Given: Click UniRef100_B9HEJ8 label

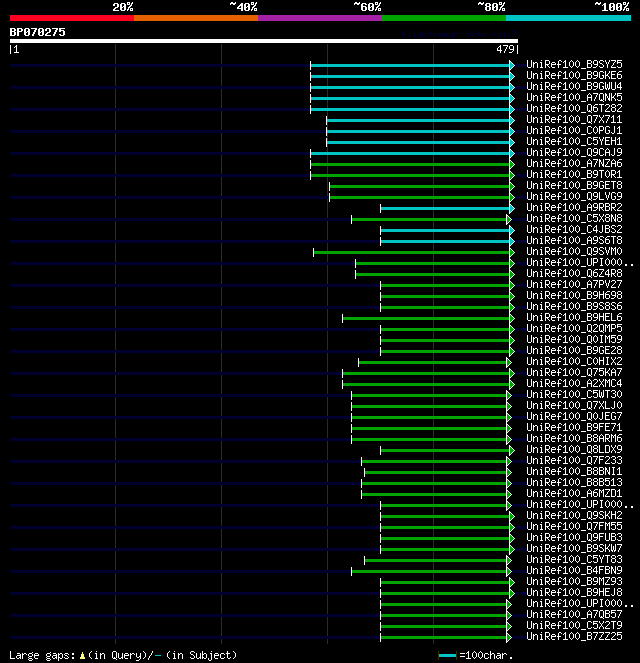Looking at the screenshot, I should [x=574, y=592].
